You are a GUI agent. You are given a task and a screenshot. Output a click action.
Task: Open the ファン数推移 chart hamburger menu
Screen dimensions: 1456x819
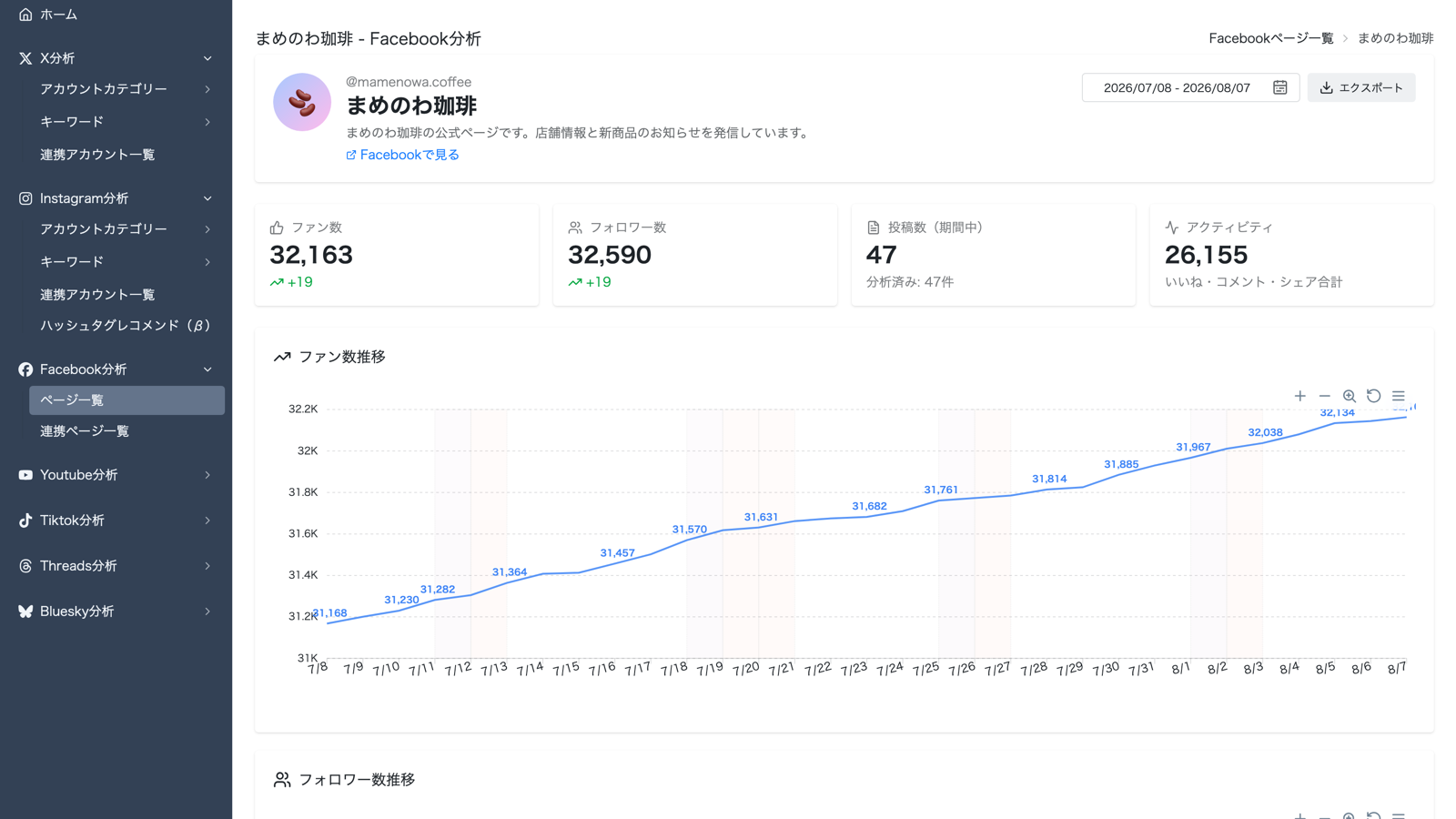1399,396
